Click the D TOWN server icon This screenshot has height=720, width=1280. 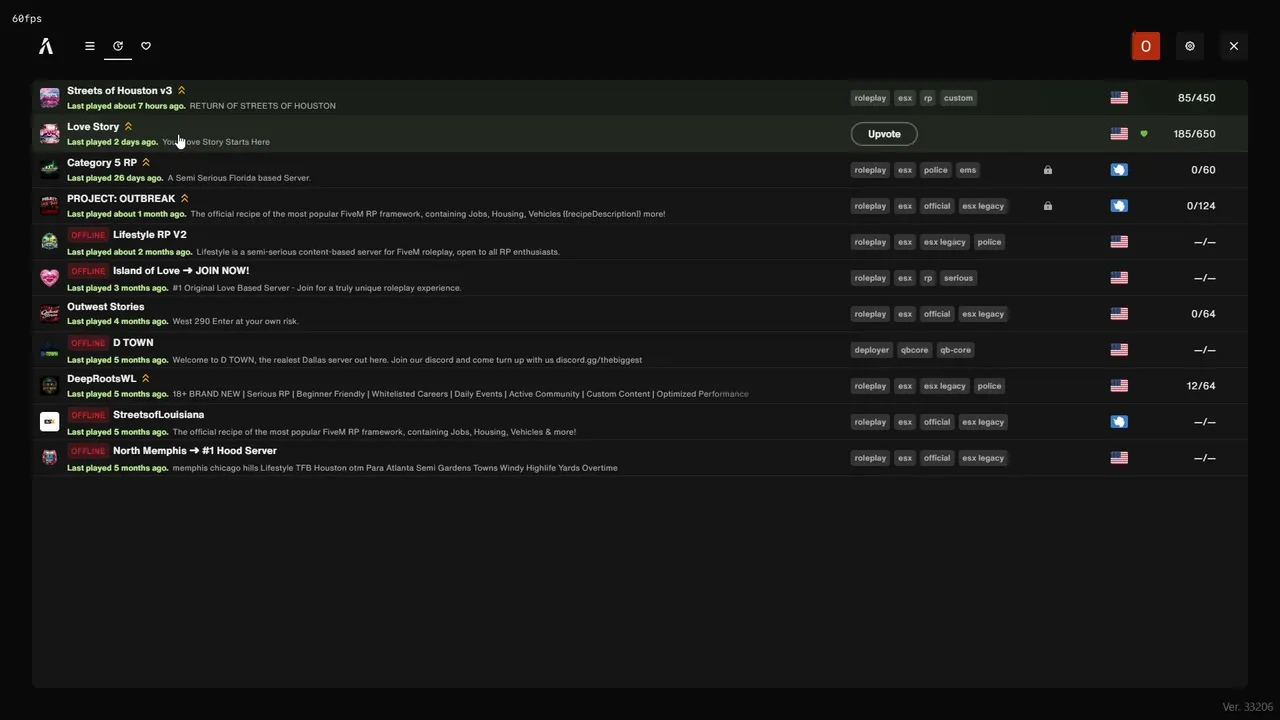click(x=49, y=350)
